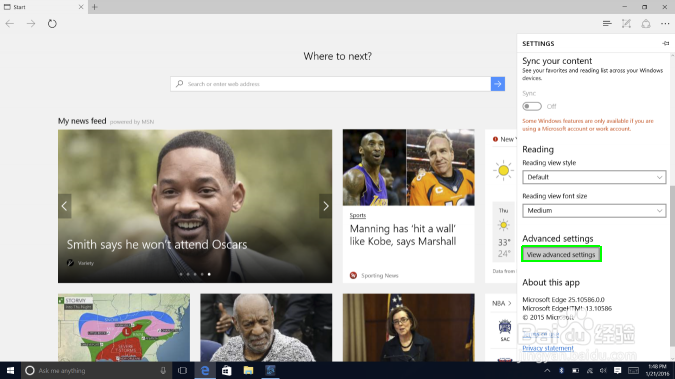675x379 pixels.
Task: Open the Privacy statement link
Action: coord(548,348)
